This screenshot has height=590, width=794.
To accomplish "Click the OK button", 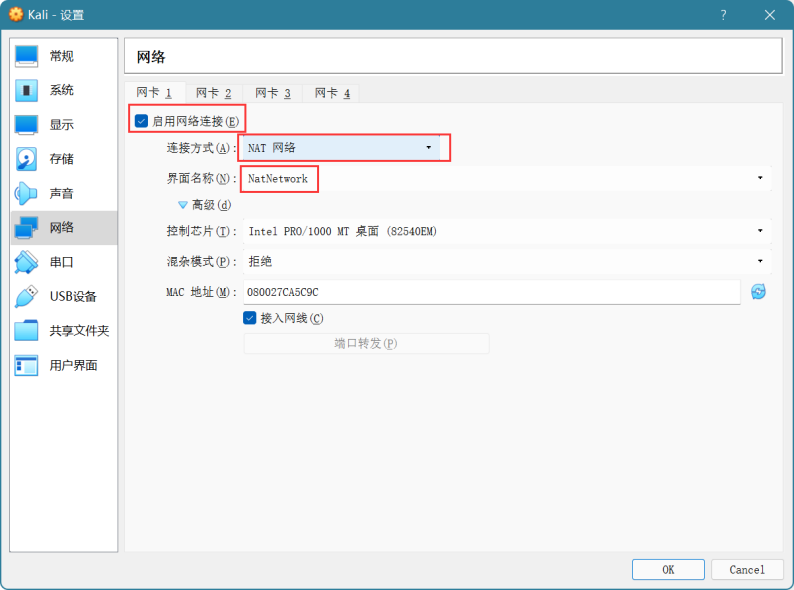I will [668, 570].
